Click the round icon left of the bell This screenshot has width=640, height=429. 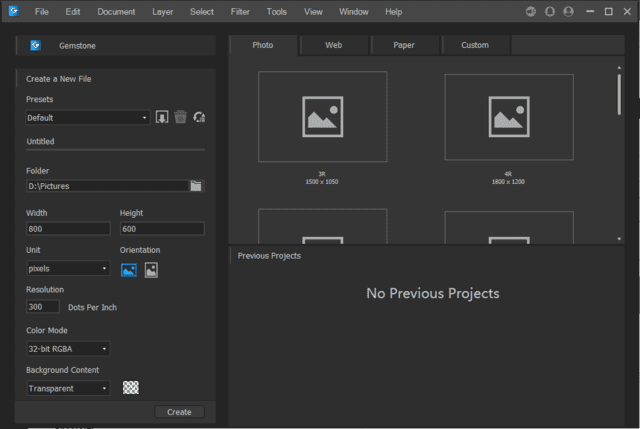coord(531,12)
